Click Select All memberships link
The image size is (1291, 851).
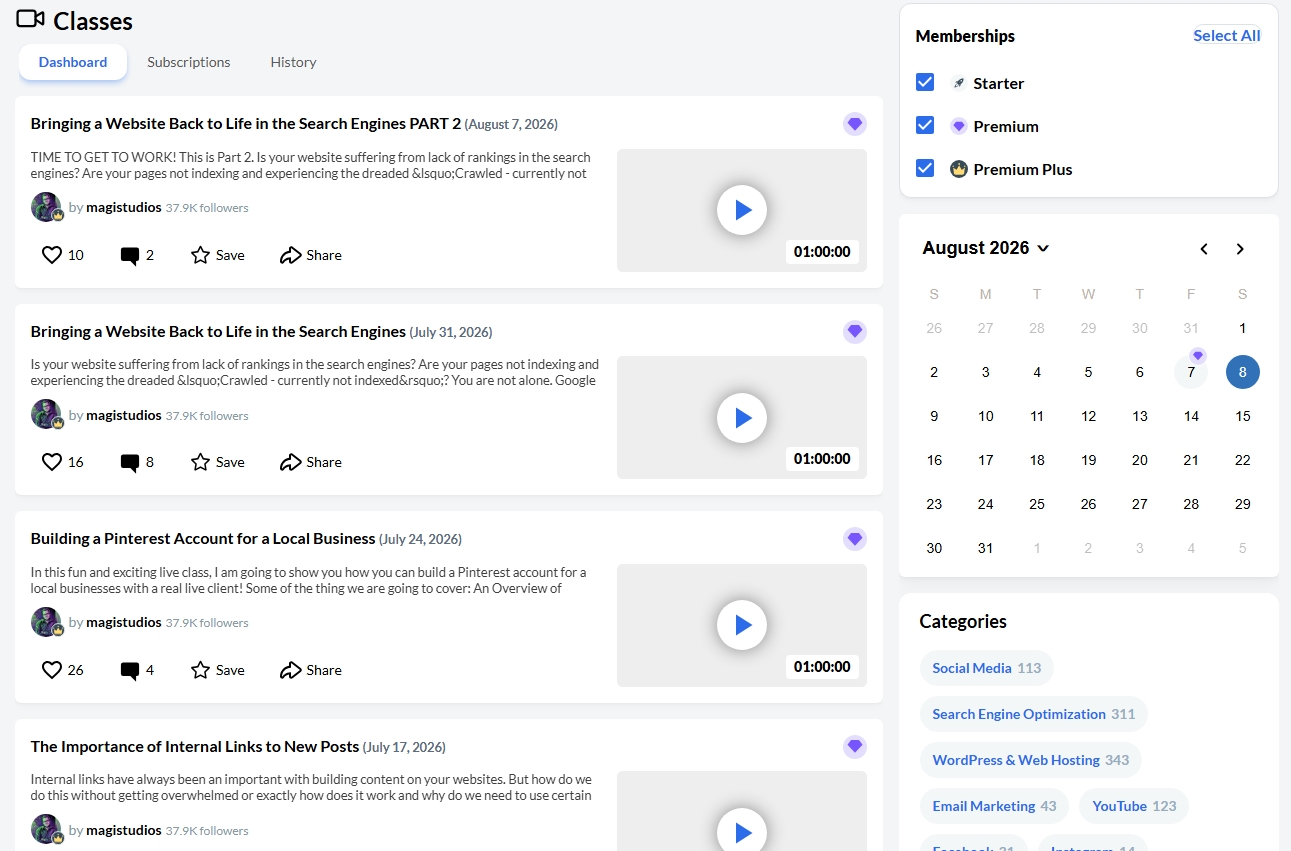click(1227, 35)
